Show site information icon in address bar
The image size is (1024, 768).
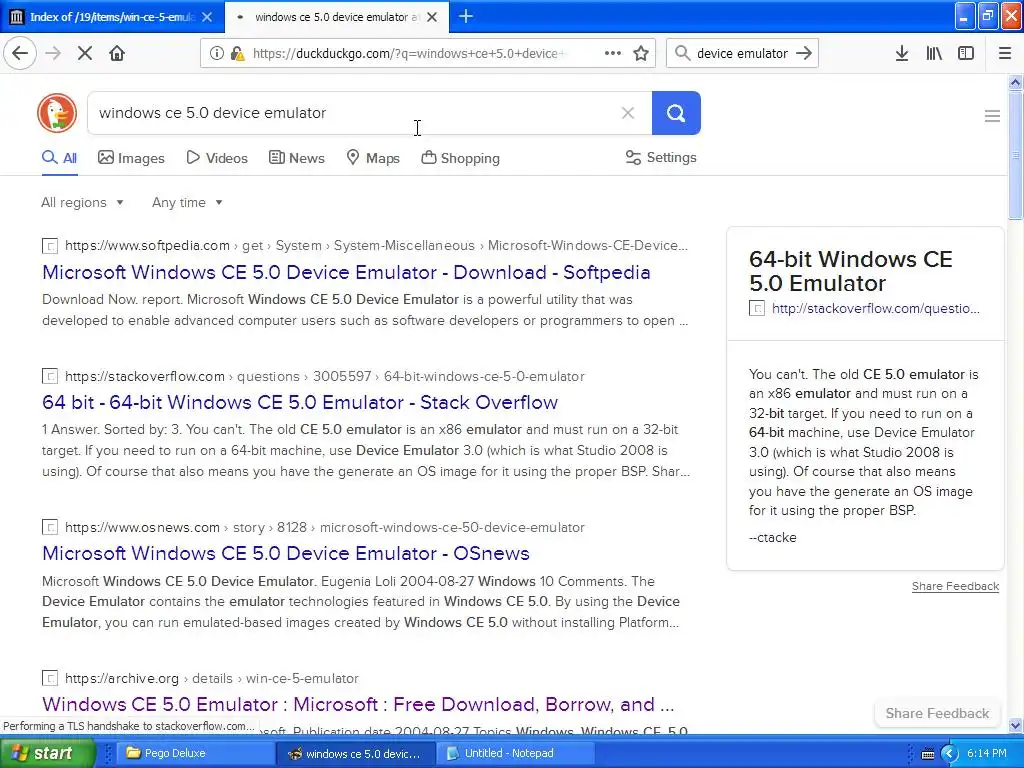(216, 53)
